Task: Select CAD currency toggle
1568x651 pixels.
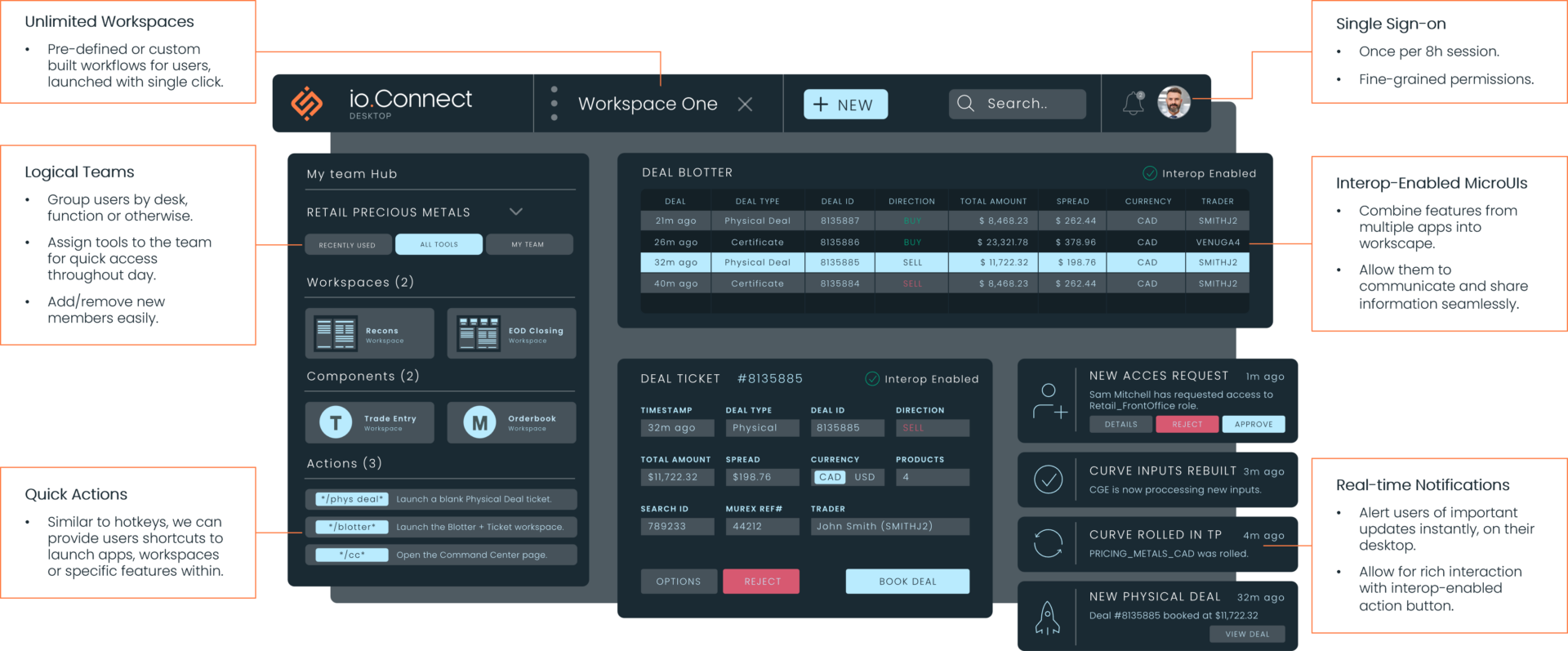Action: click(830, 477)
